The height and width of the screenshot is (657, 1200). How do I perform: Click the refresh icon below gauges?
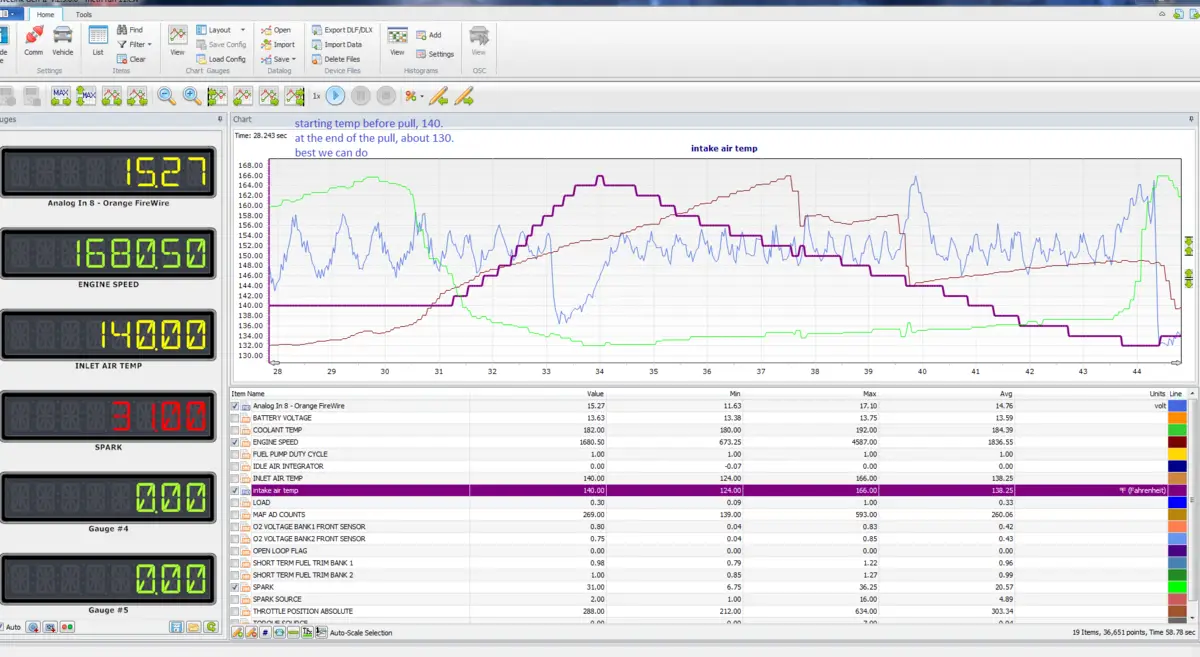pos(210,627)
